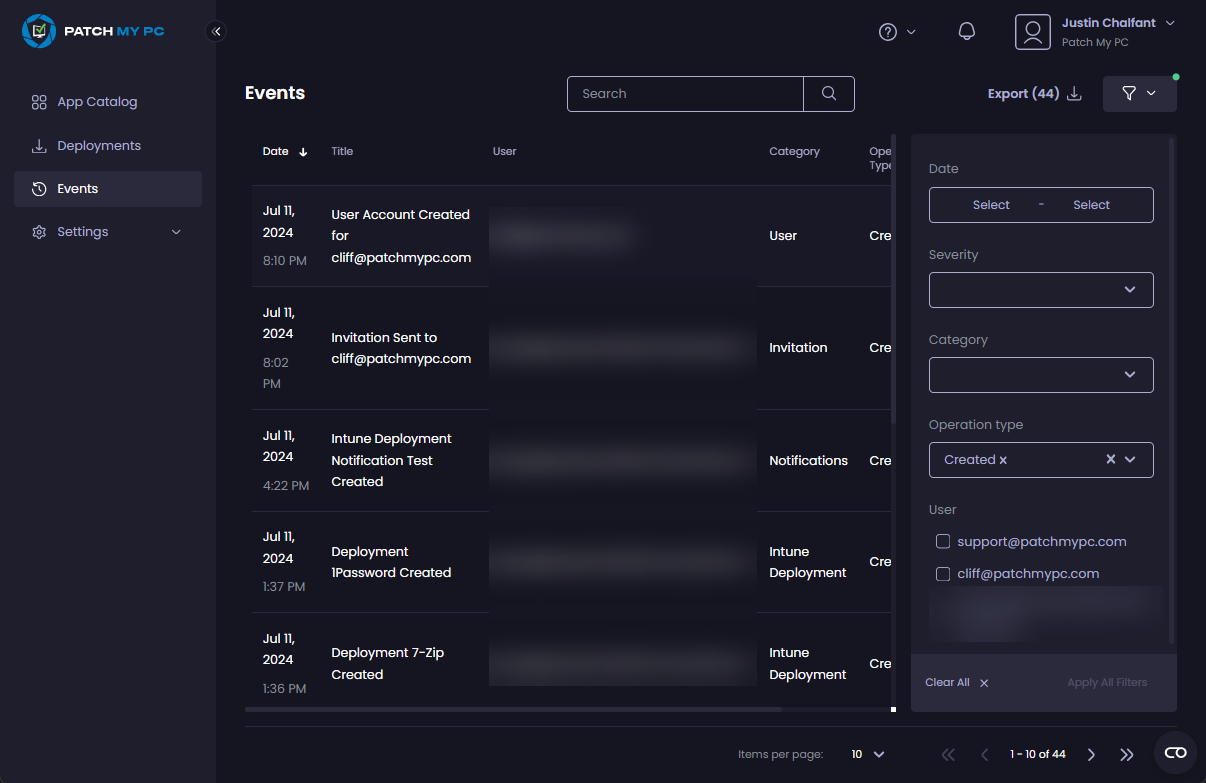Click the help question mark icon

(x=887, y=31)
